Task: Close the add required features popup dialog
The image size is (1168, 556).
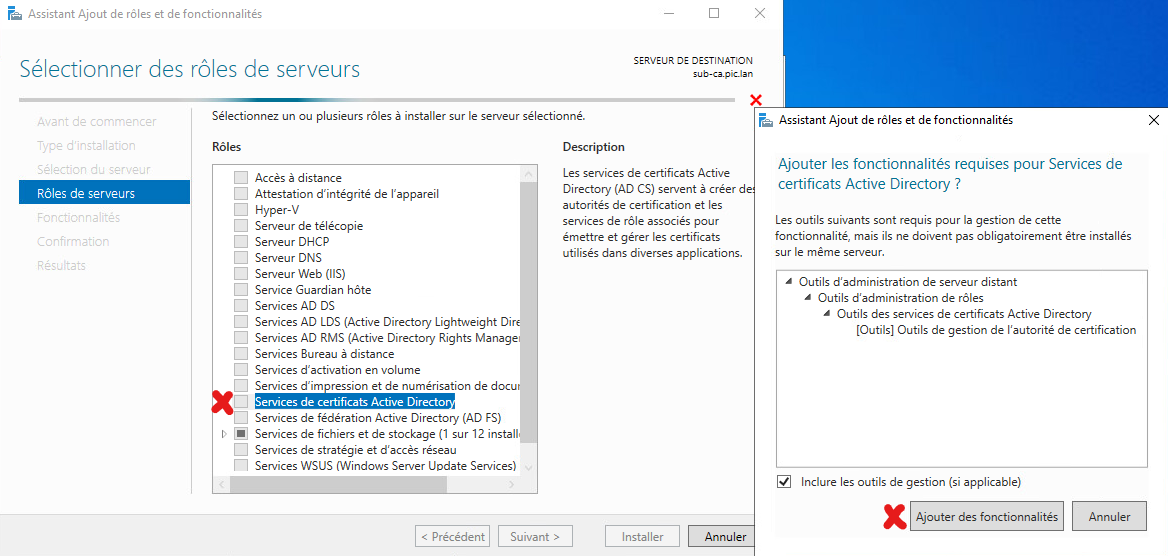Action: tap(1153, 120)
